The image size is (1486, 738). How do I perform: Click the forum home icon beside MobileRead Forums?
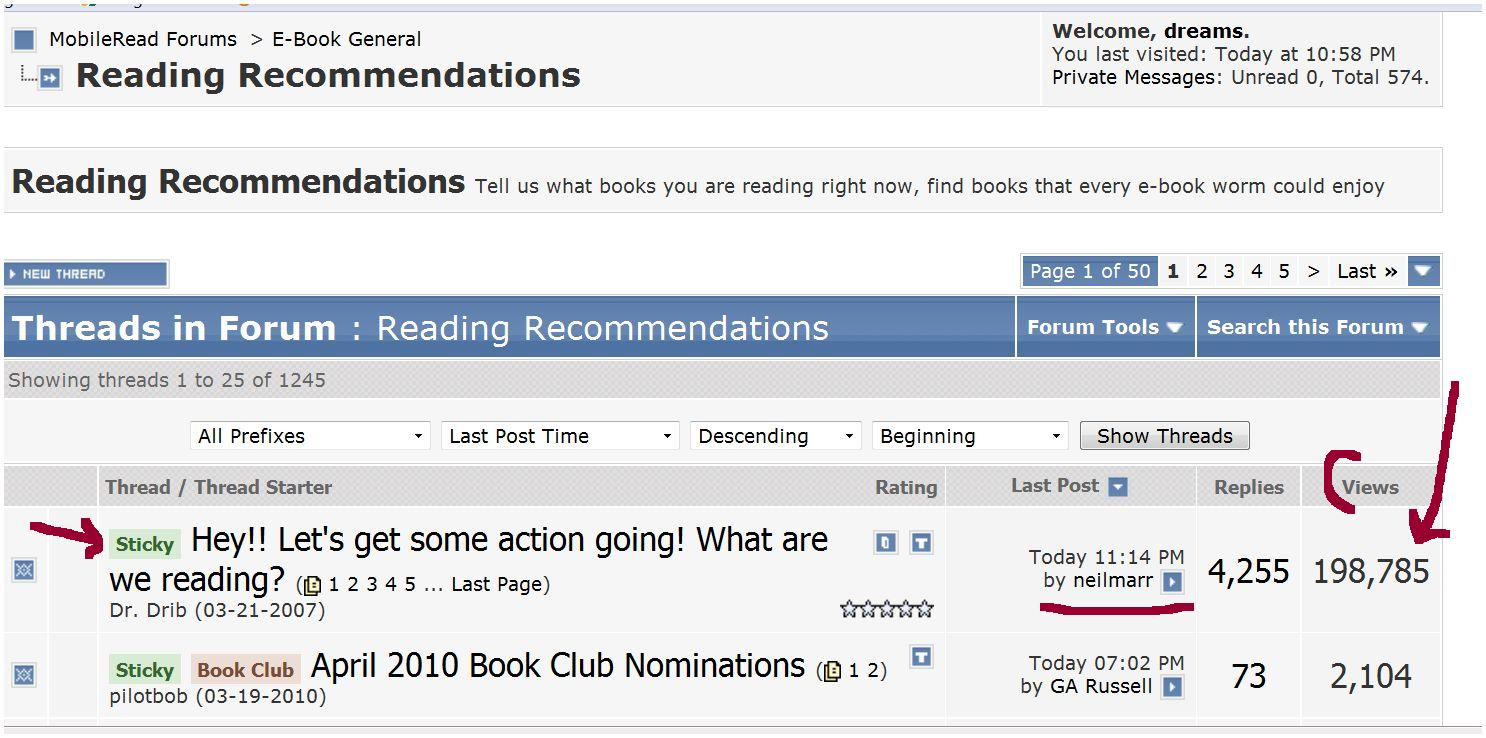pos(24,41)
